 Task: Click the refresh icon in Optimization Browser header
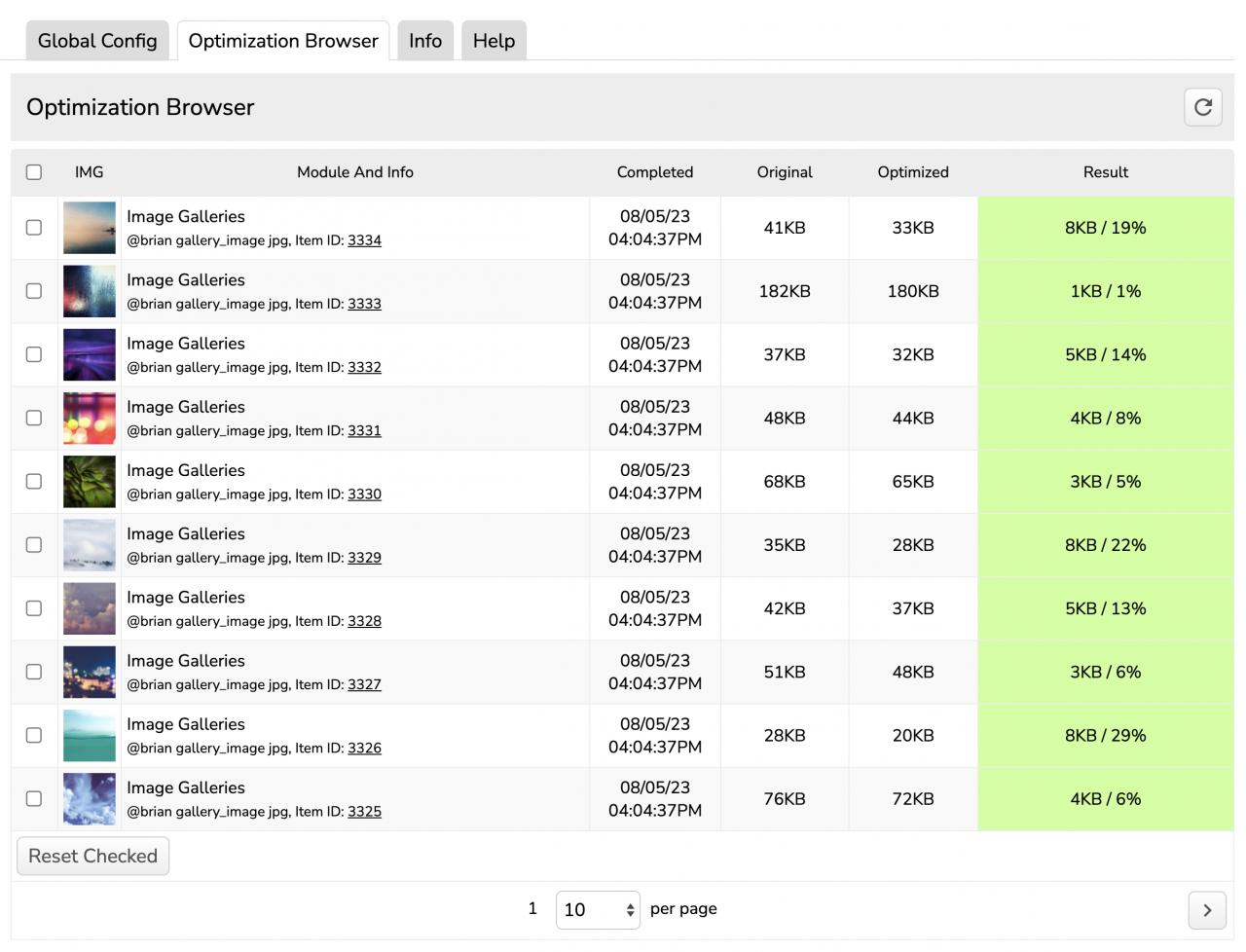click(x=1202, y=107)
